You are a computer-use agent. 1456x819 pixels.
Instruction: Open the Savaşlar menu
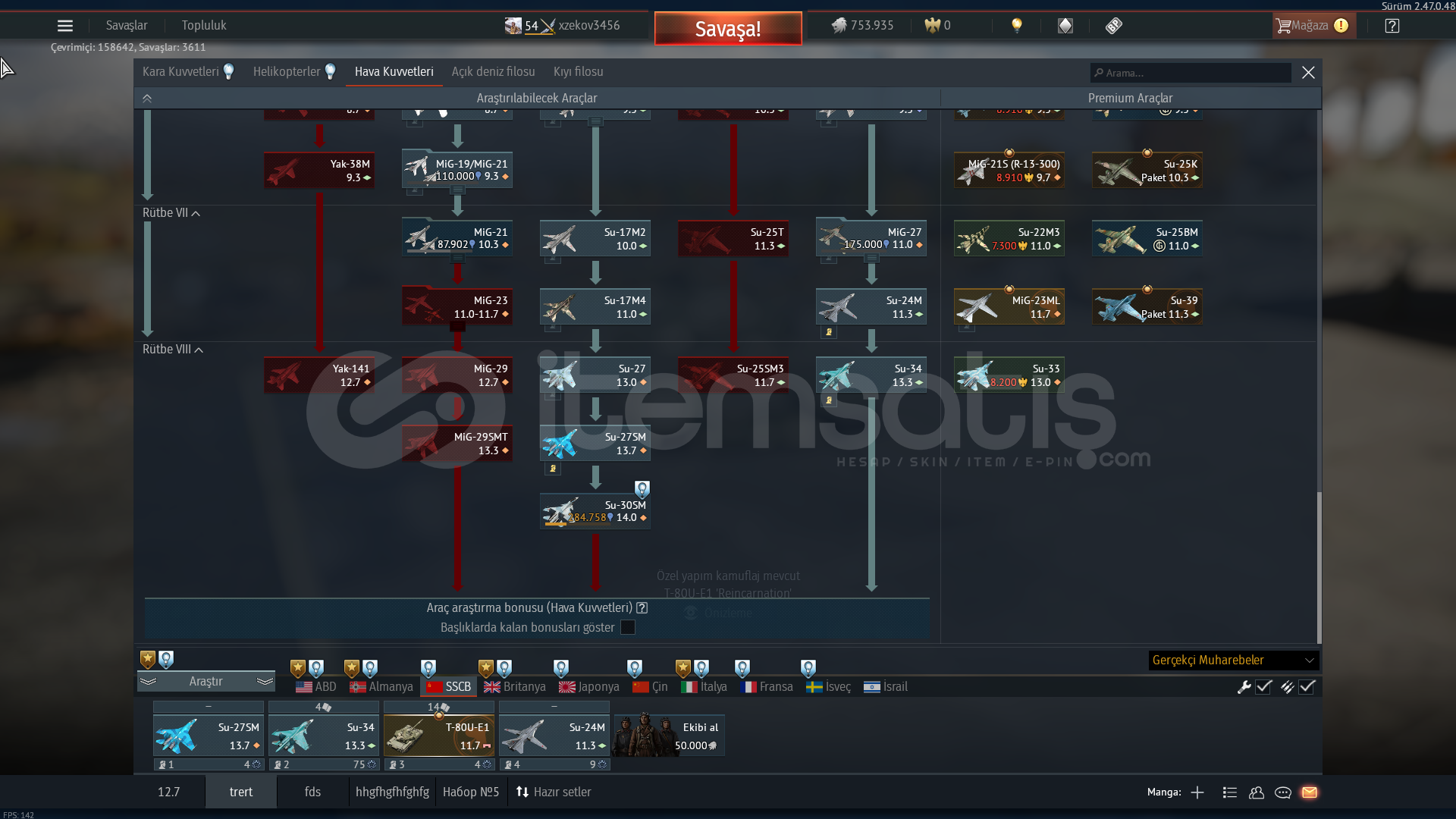(x=127, y=26)
